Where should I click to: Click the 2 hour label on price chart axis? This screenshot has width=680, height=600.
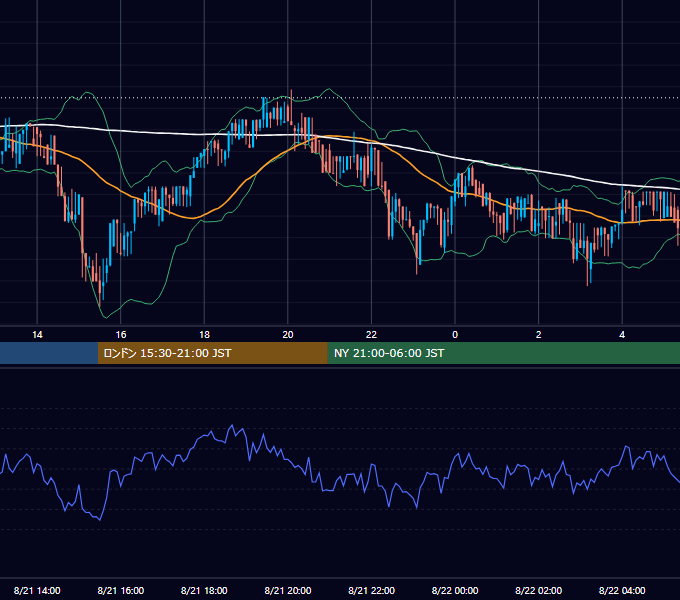[x=539, y=335]
